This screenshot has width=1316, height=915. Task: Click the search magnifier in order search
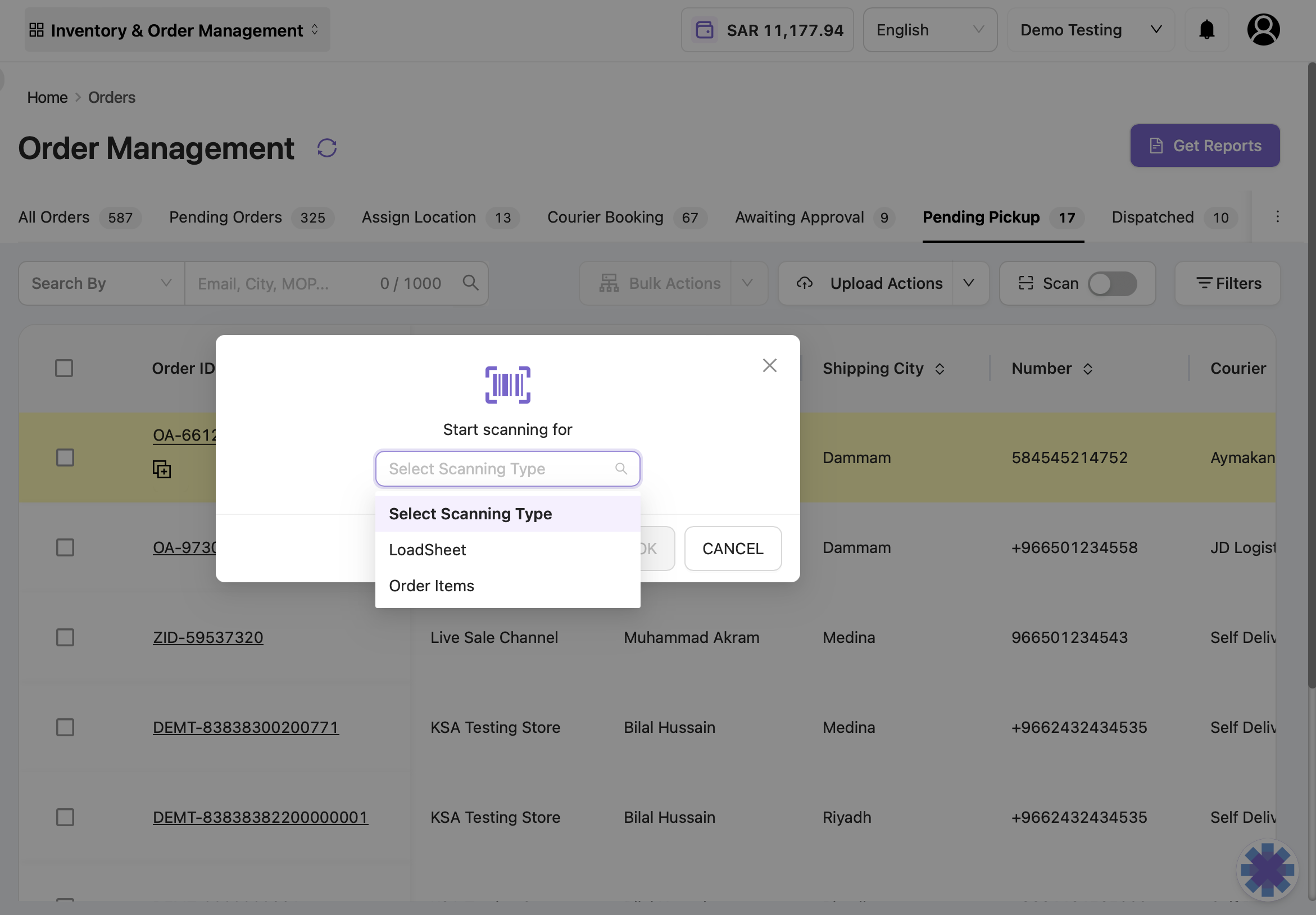tap(470, 283)
